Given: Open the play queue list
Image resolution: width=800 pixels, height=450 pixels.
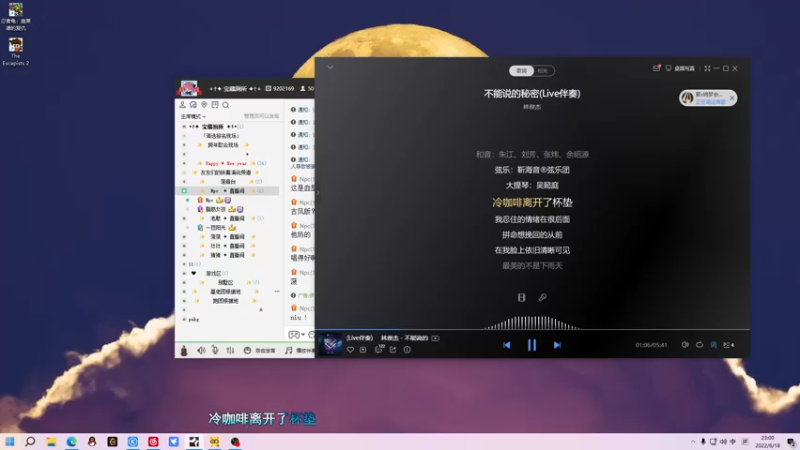Looking at the screenshot, I should coord(729,345).
